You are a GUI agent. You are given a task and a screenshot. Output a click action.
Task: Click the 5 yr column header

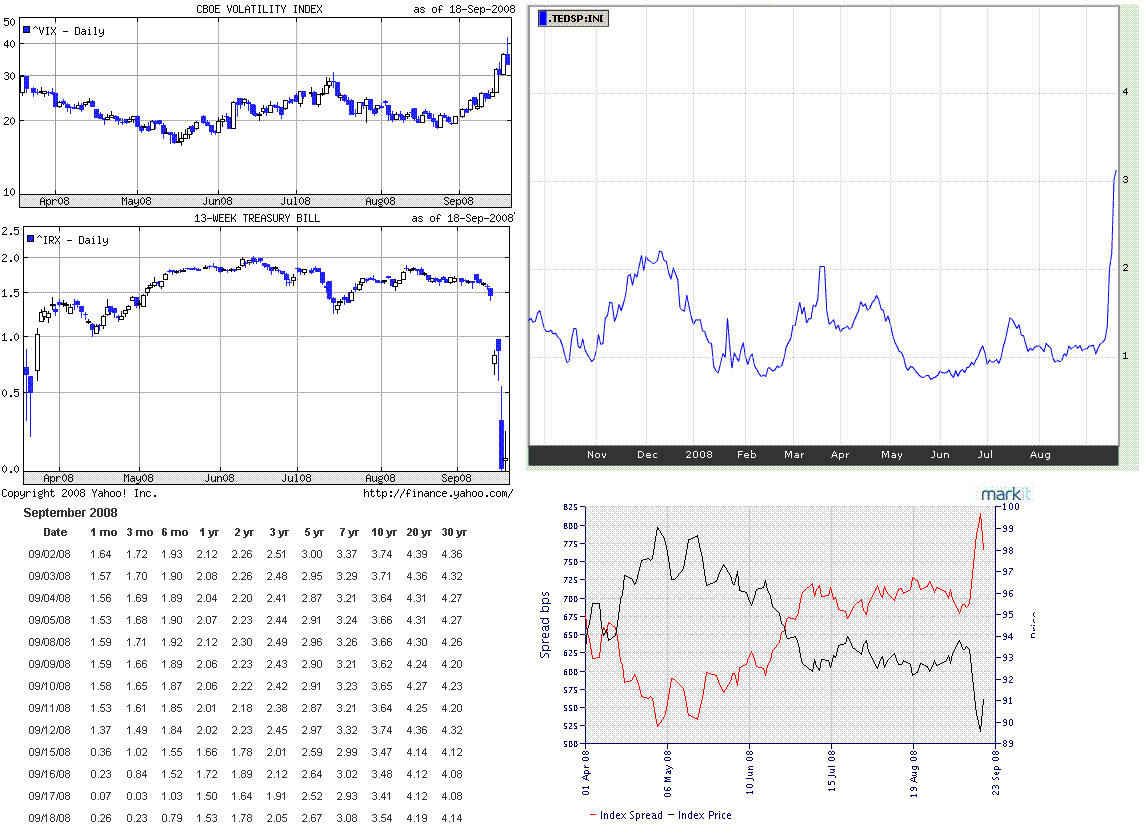coord(314,532)
